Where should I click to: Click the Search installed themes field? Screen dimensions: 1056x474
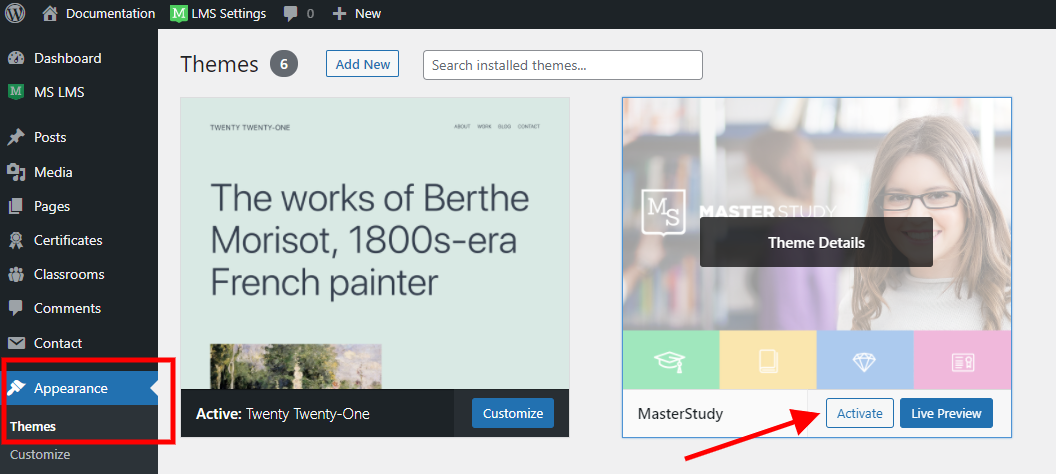click(x=562, y=65)
